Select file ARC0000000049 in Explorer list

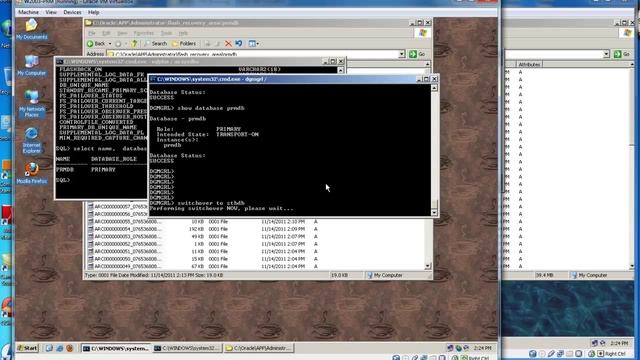pos(128,266)
